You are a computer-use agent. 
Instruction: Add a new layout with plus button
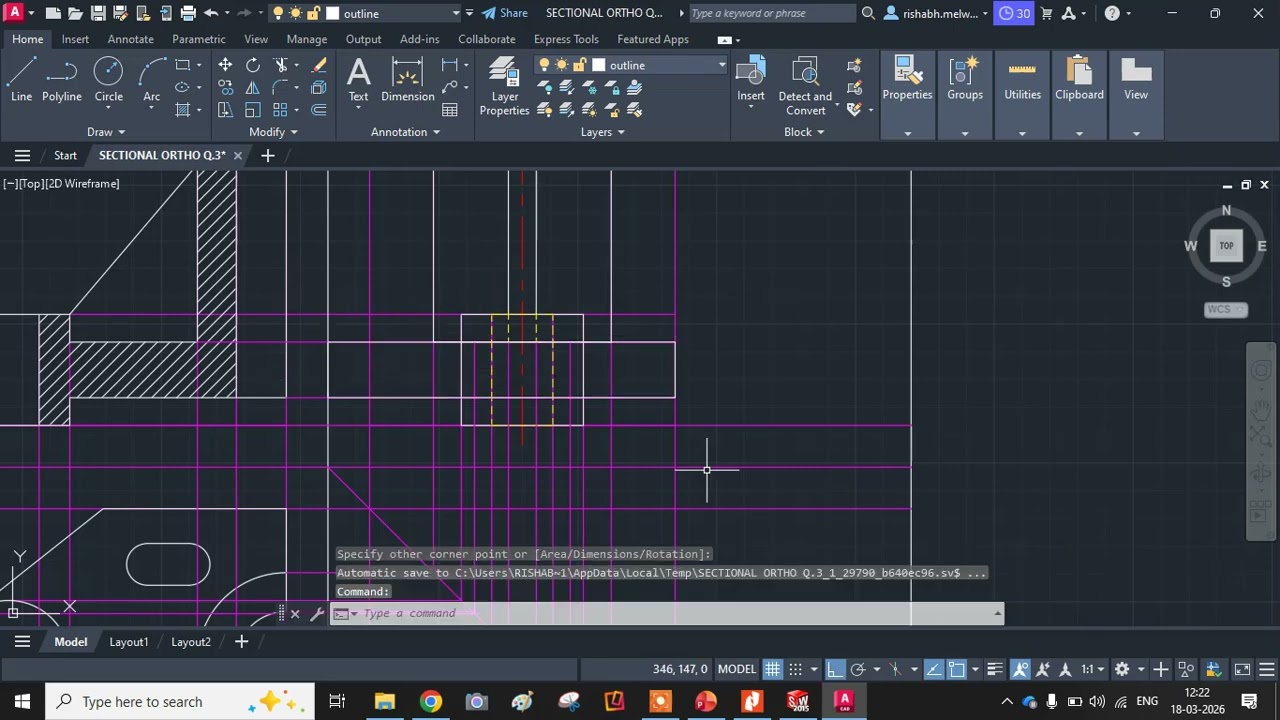click(x=241, y=642)
